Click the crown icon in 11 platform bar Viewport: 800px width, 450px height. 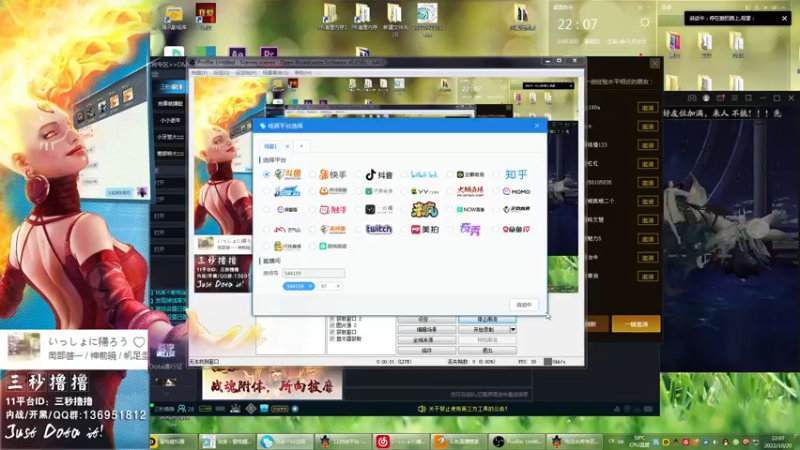click(x=235, y=408)
